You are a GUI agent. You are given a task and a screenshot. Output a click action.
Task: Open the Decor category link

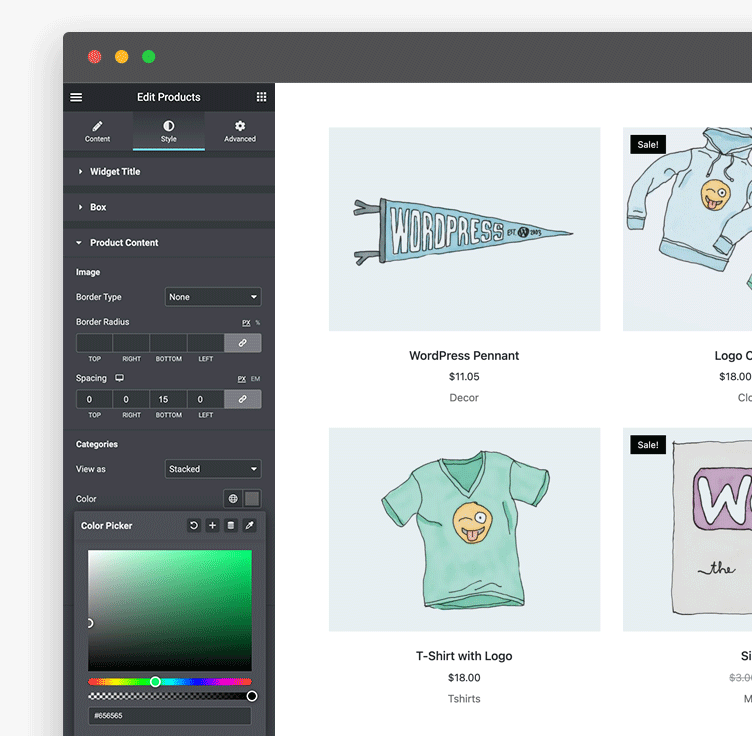click(464, 397)
